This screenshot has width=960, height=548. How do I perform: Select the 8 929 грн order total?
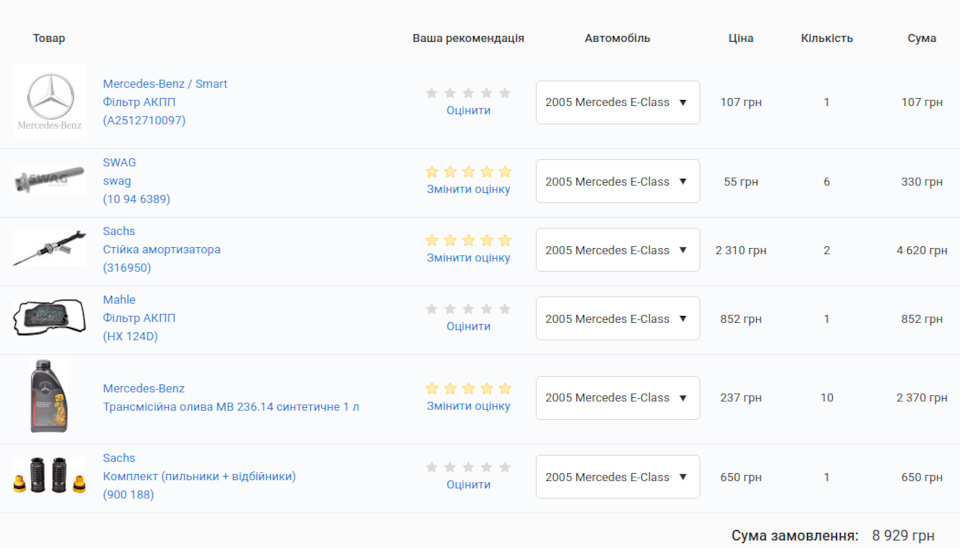[x=903, y=536]
